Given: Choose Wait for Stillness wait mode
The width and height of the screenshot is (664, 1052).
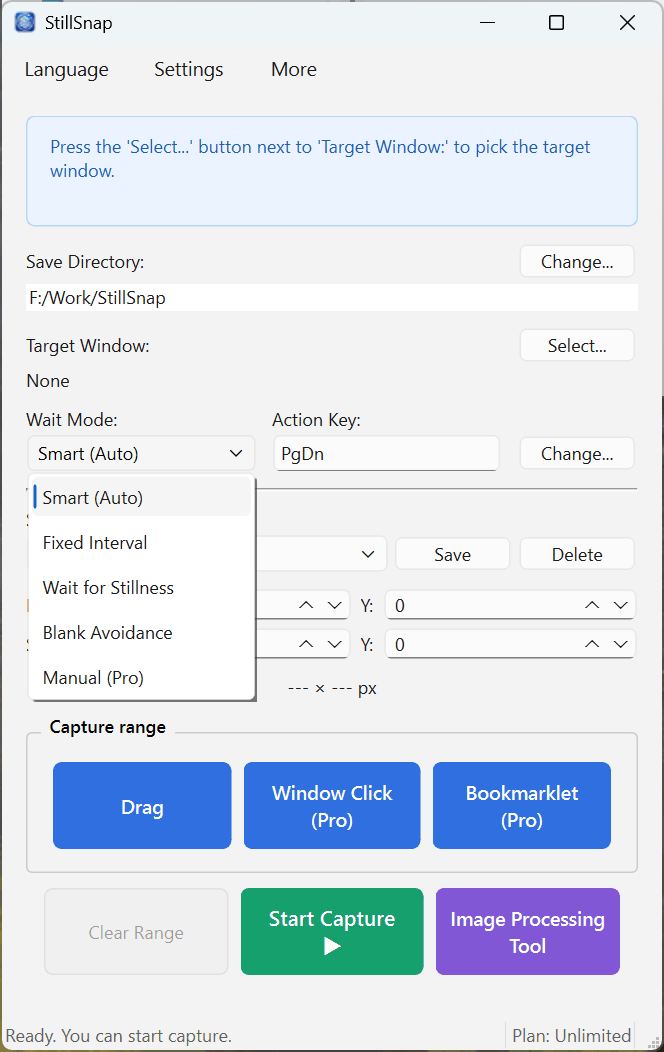Looking at the screenshot, I should pyautogui.click(x=142, y=587).
